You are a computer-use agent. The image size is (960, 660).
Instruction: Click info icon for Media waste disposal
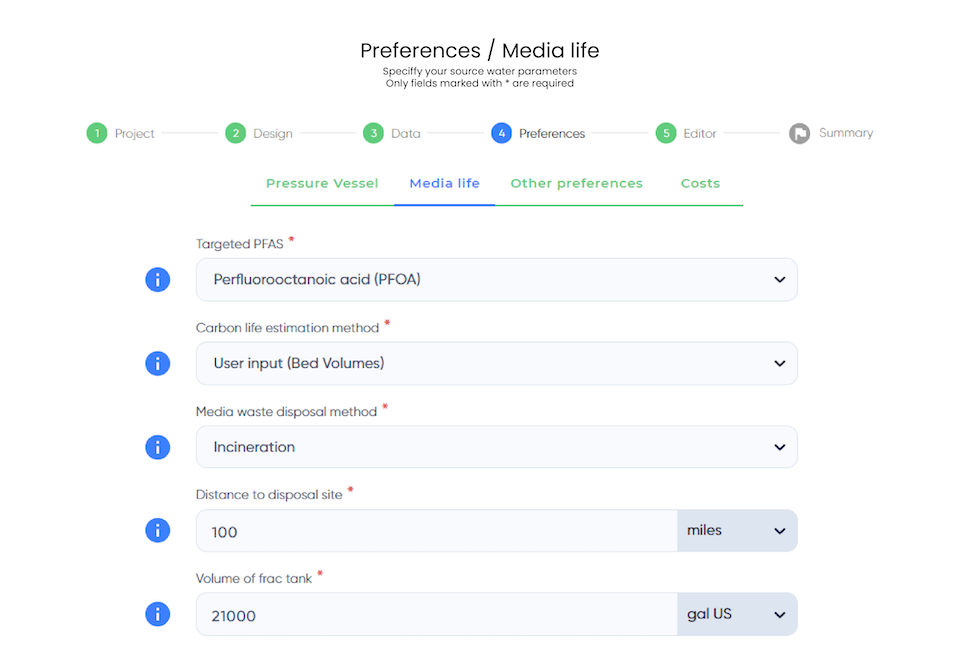tap(157, 447)
